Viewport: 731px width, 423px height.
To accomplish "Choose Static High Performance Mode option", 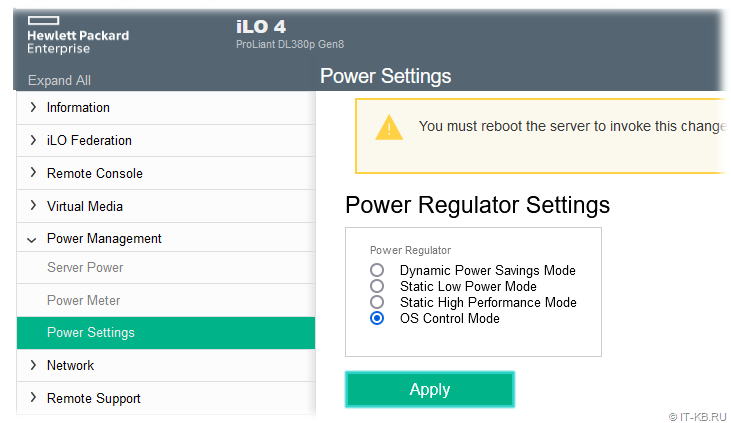I will point(377,302).
